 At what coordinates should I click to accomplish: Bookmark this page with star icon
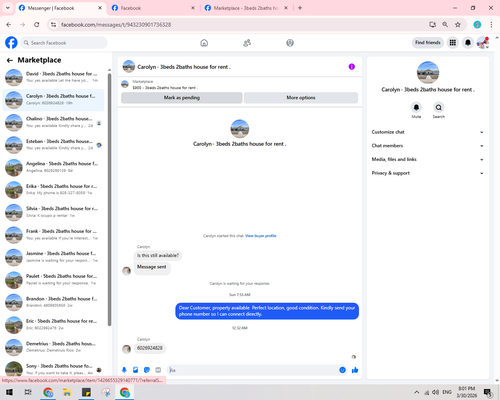(458, 25)
